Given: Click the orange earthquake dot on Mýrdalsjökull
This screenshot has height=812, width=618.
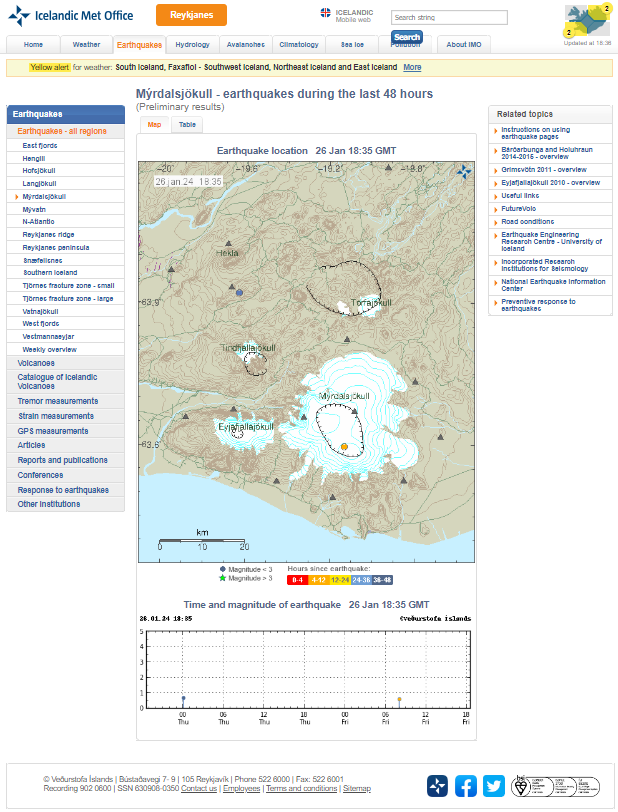Looking at the screenshot, I should pyautogui.click(x=343, y=445).
